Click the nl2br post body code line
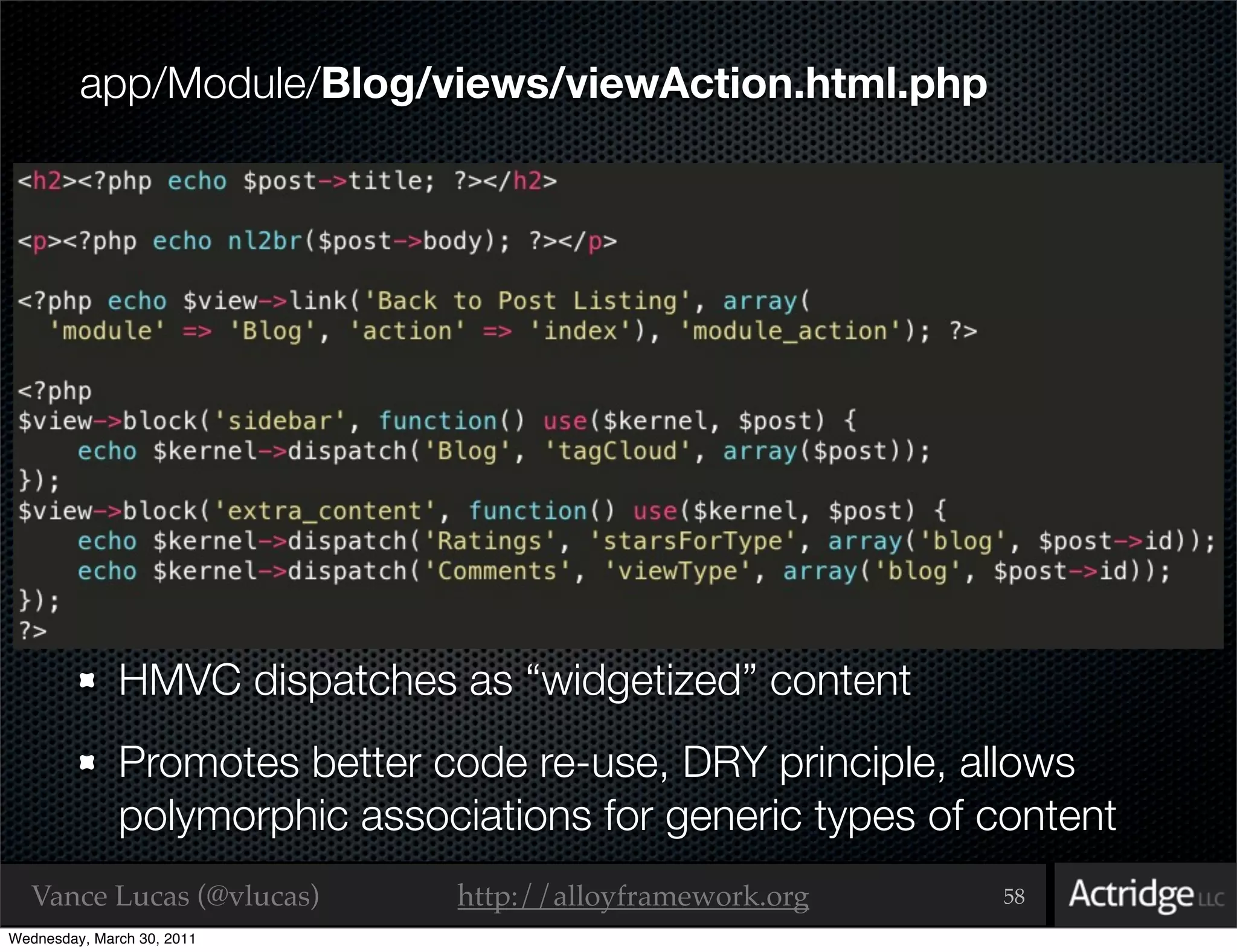 coord(317,241)
